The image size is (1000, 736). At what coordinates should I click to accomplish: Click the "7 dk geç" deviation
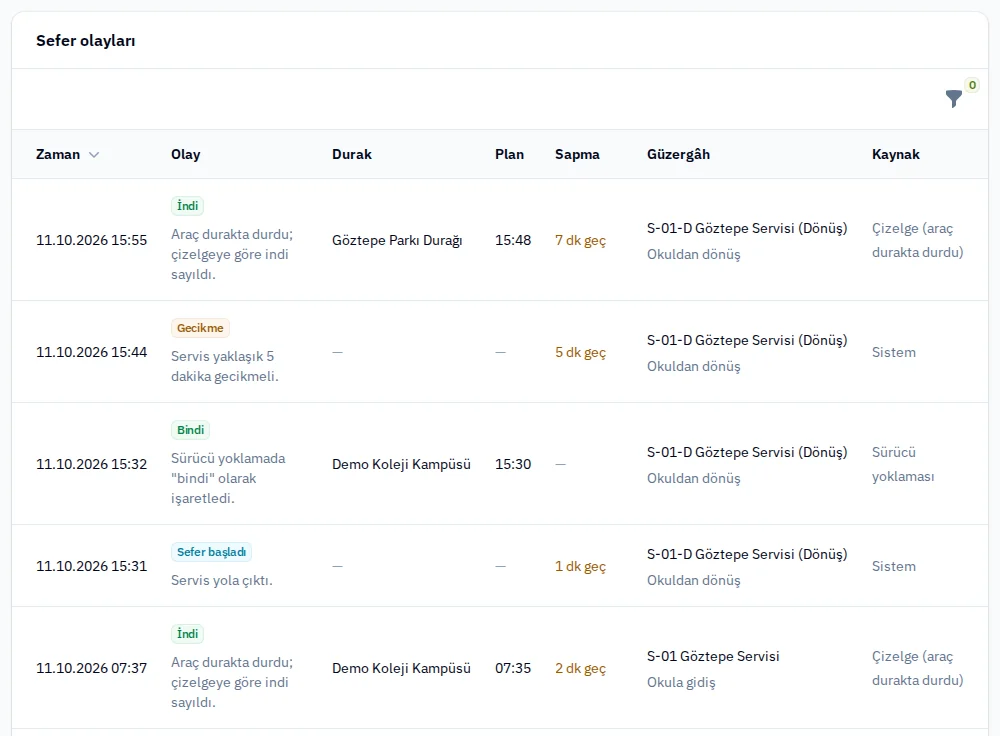tap(580, 240)
